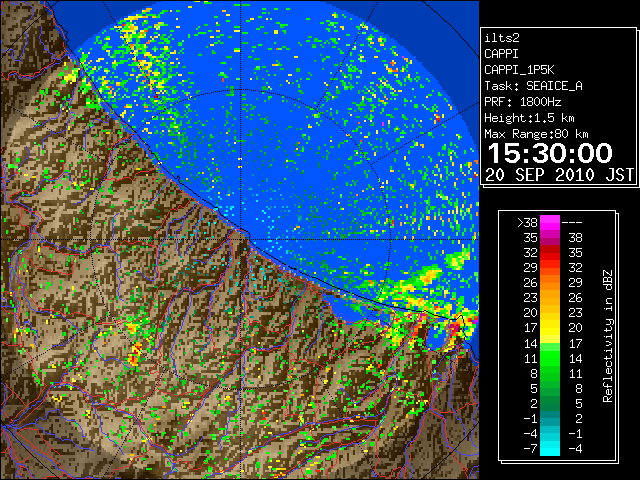The height and width of the screenshot is (480, 640).
Task: Click the 'Reflectivity in dBZ' legend title
Action: [x=608, y=336]
